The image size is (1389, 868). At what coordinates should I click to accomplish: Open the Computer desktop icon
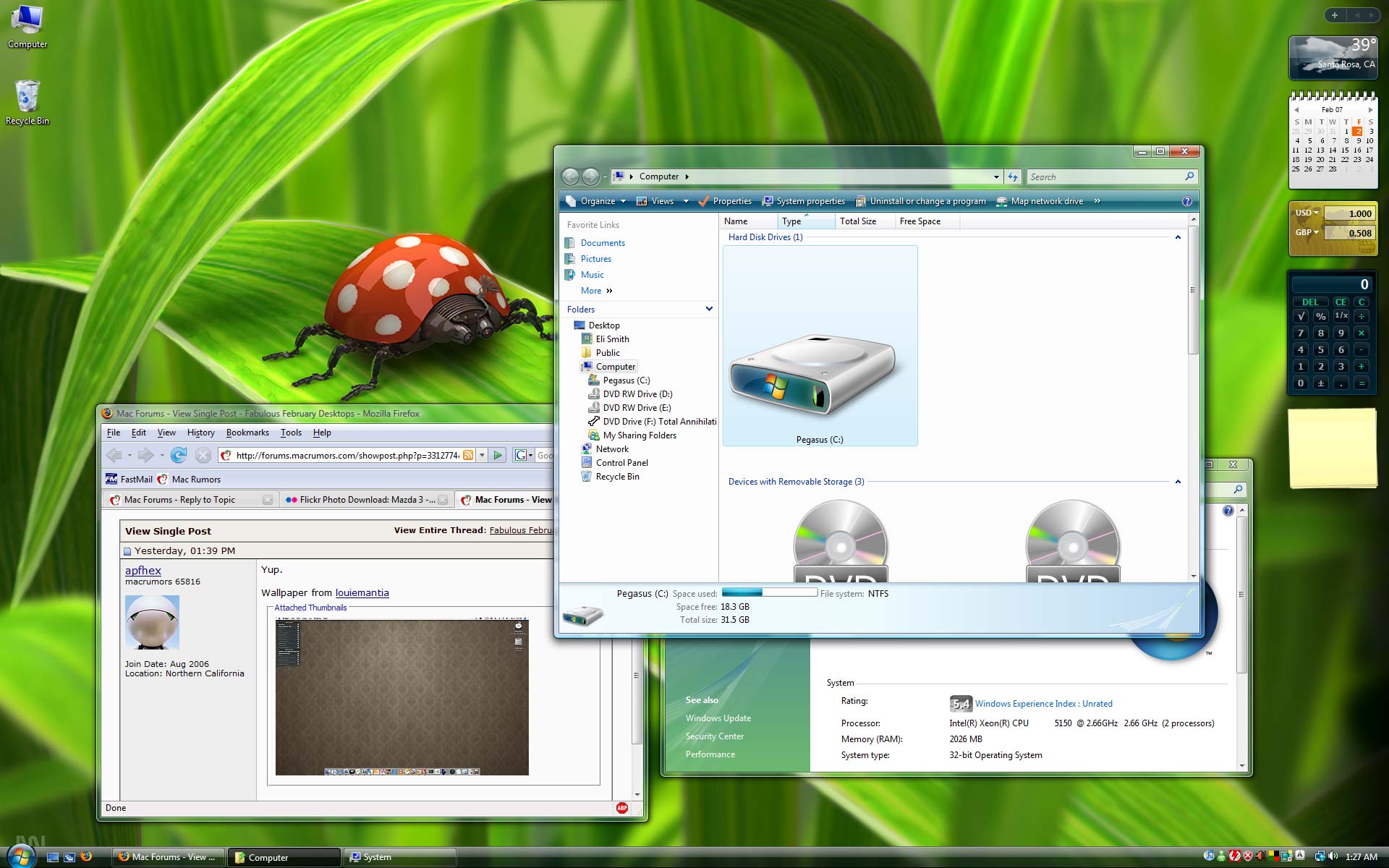[x=27, y=27]
